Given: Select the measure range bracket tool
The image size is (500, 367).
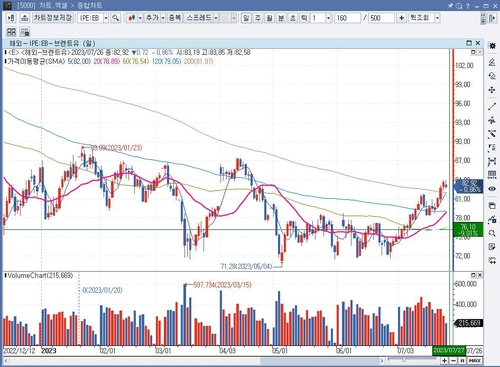Looking at the screenshot, I should click(492, 162).
